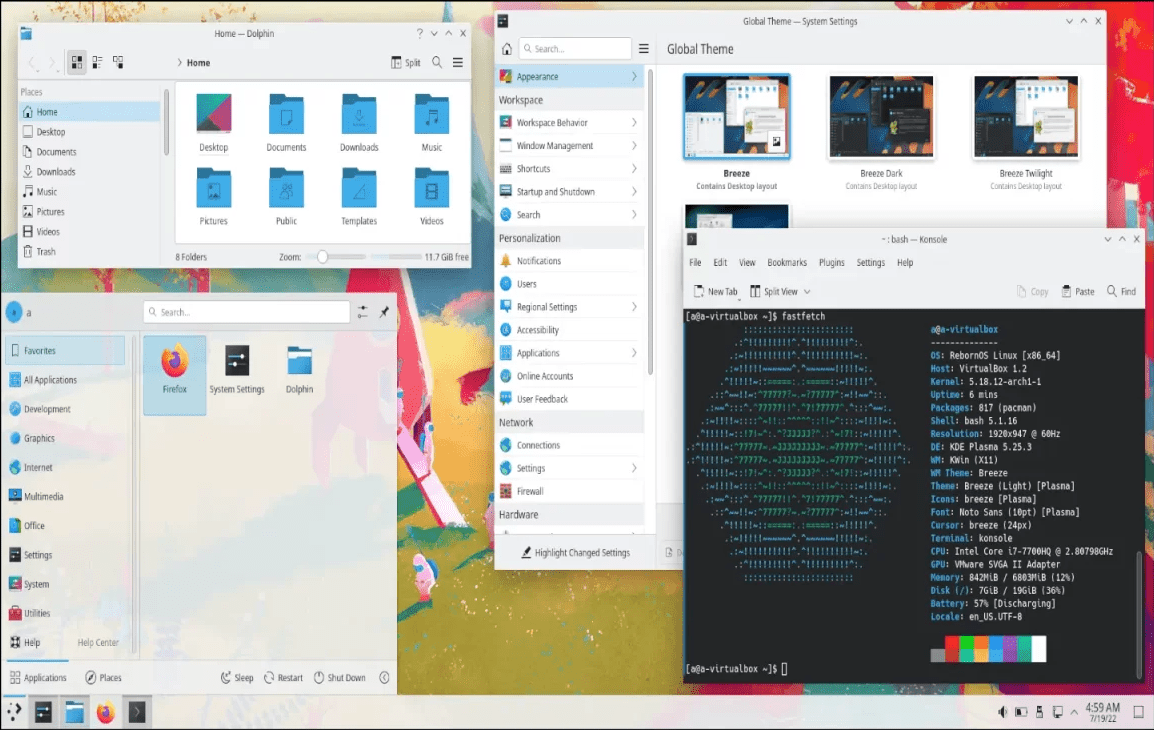The height and width of the screenshot is (730, 1154).
Task: Switch Dolphin to compact view mode
Action: coord(97,63)
